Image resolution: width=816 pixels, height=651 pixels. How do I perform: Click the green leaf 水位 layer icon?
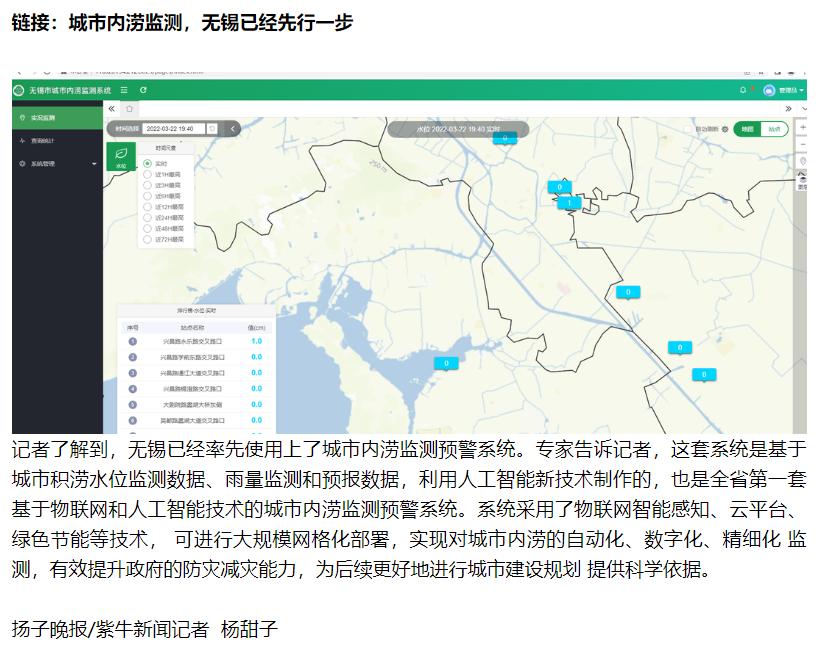click(121, 155)
